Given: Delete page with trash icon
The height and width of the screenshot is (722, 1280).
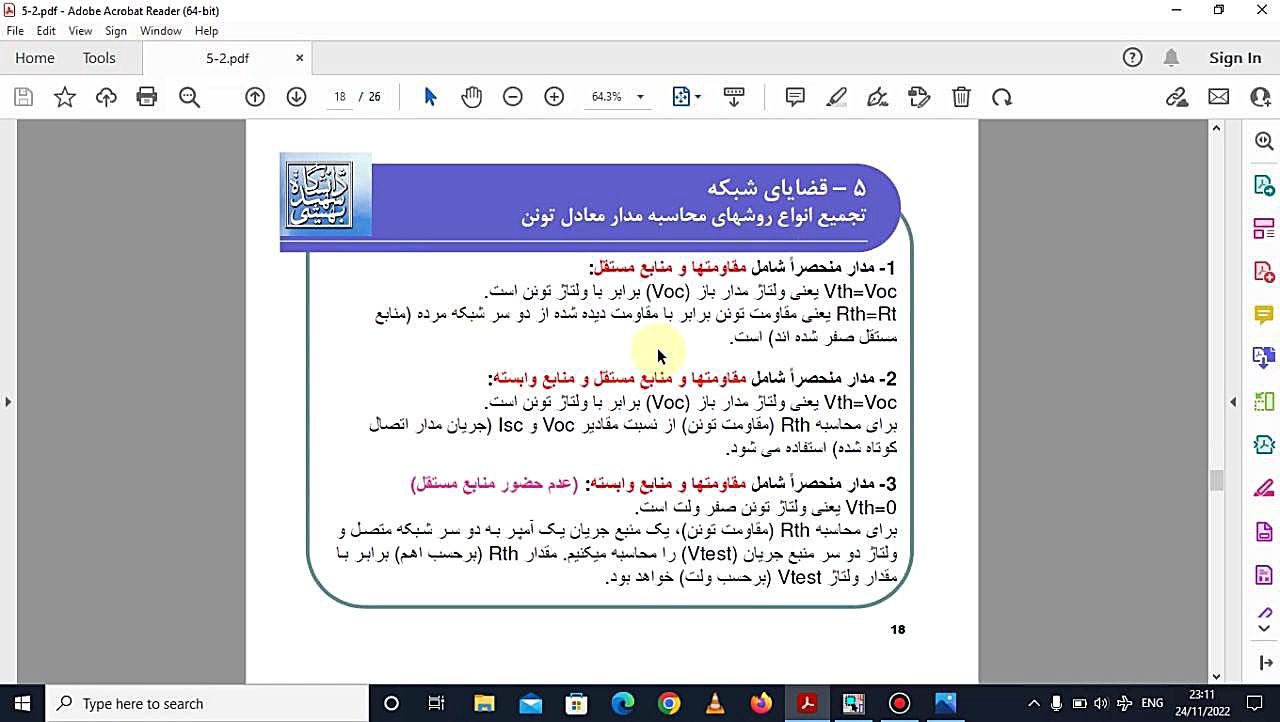Looking at the screenshot, I should click(961, 97).
